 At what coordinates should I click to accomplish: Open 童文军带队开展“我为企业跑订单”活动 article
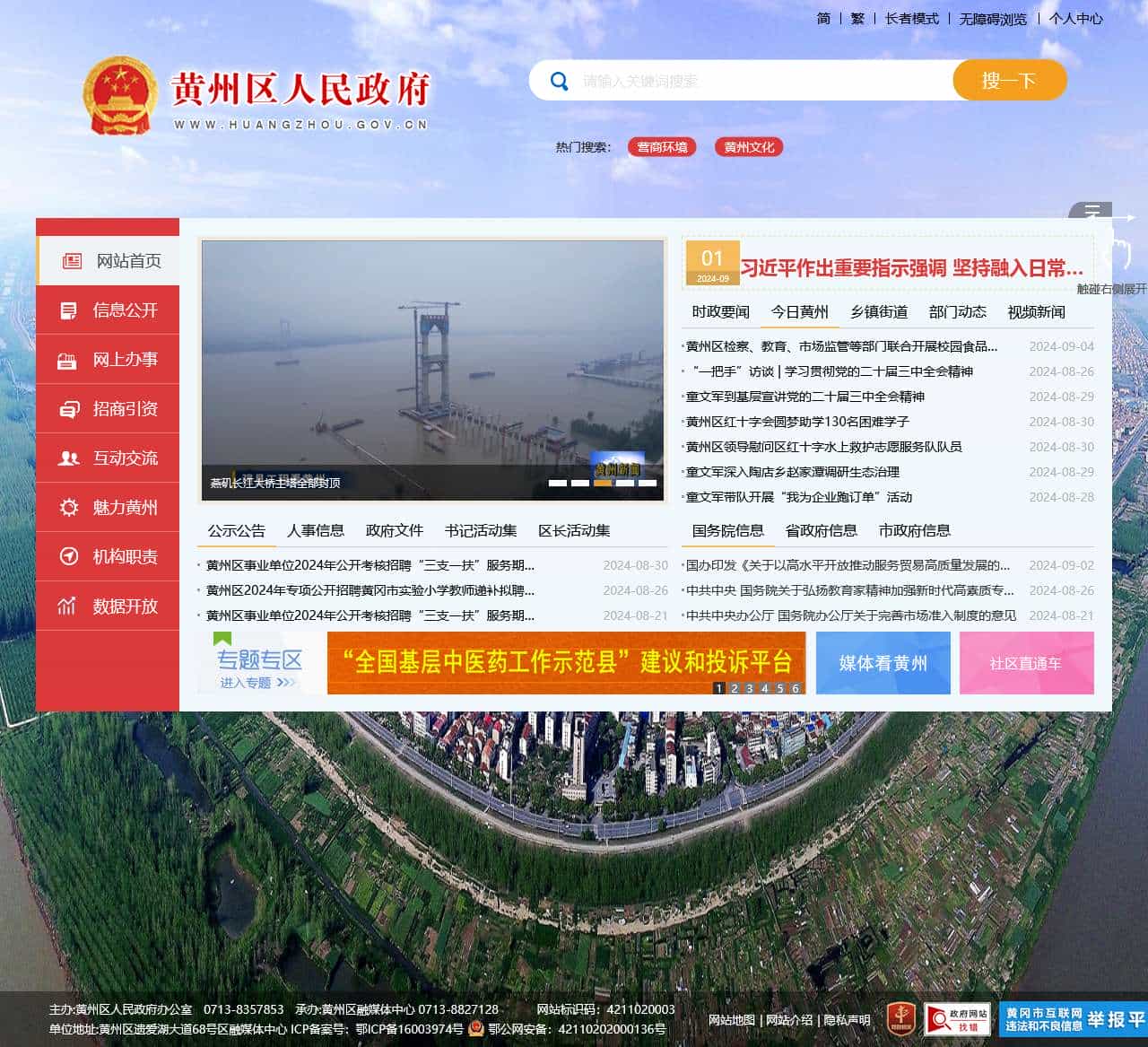click(799, 497)
